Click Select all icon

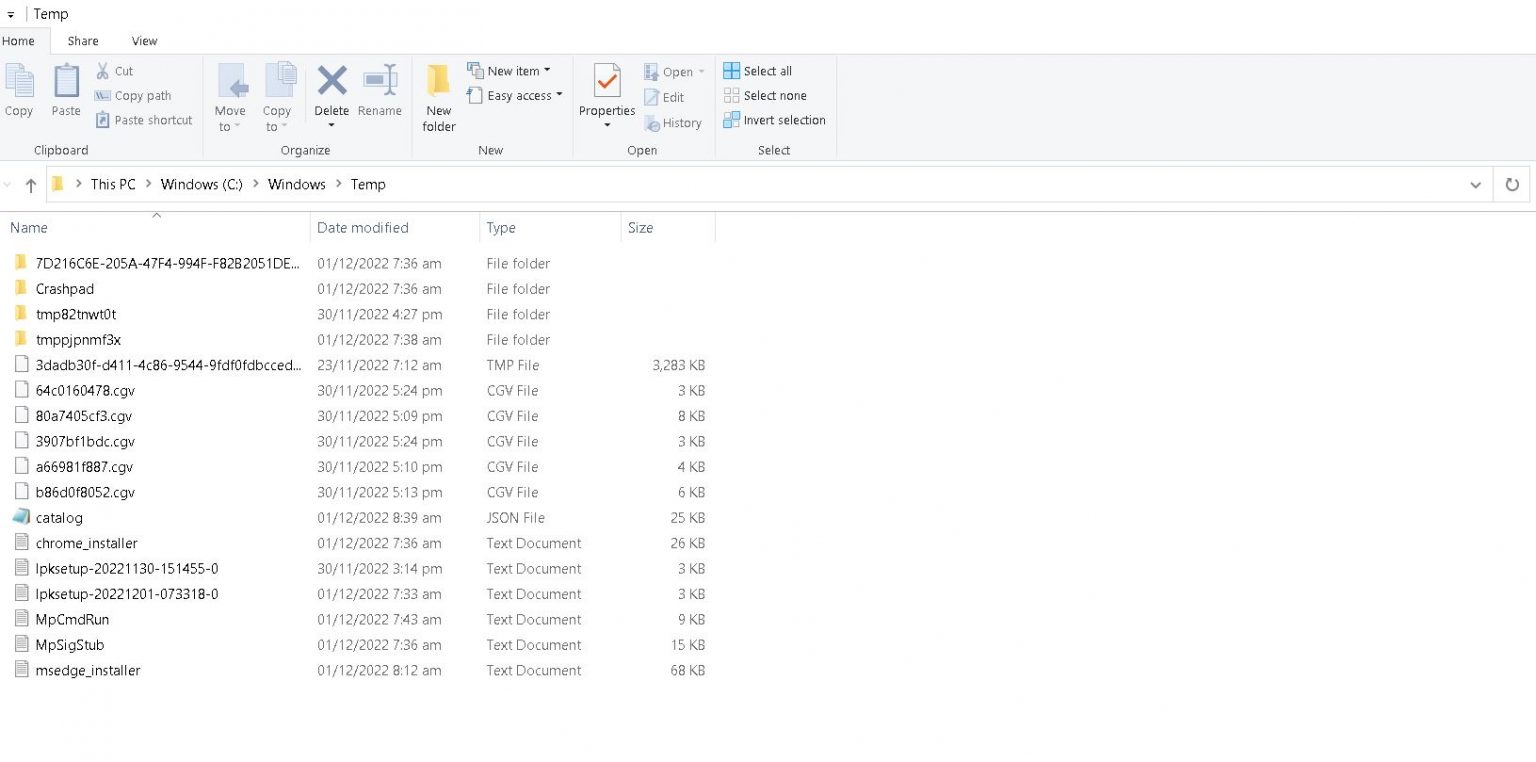click(x=732, y=71)
